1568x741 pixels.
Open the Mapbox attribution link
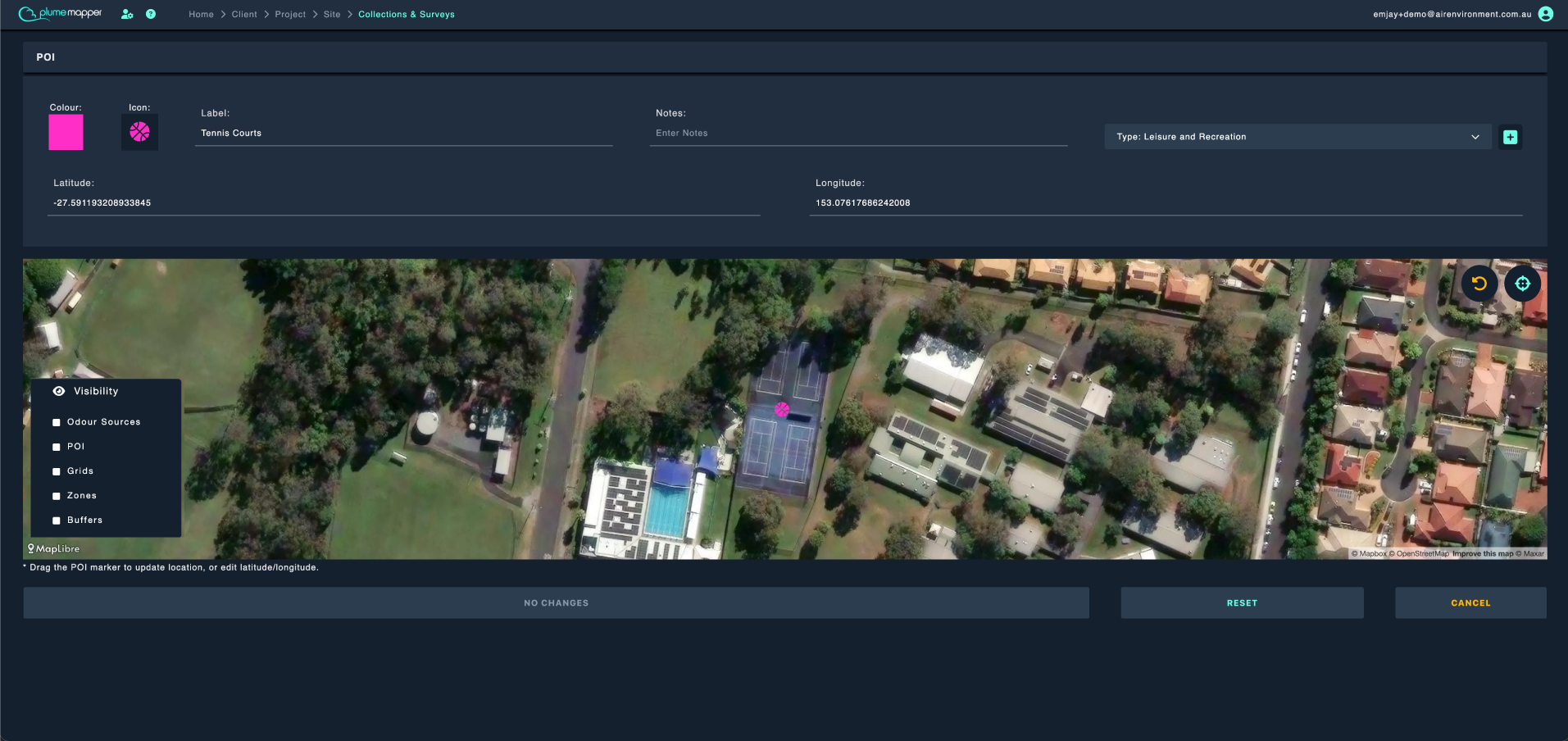[1369, 554]
